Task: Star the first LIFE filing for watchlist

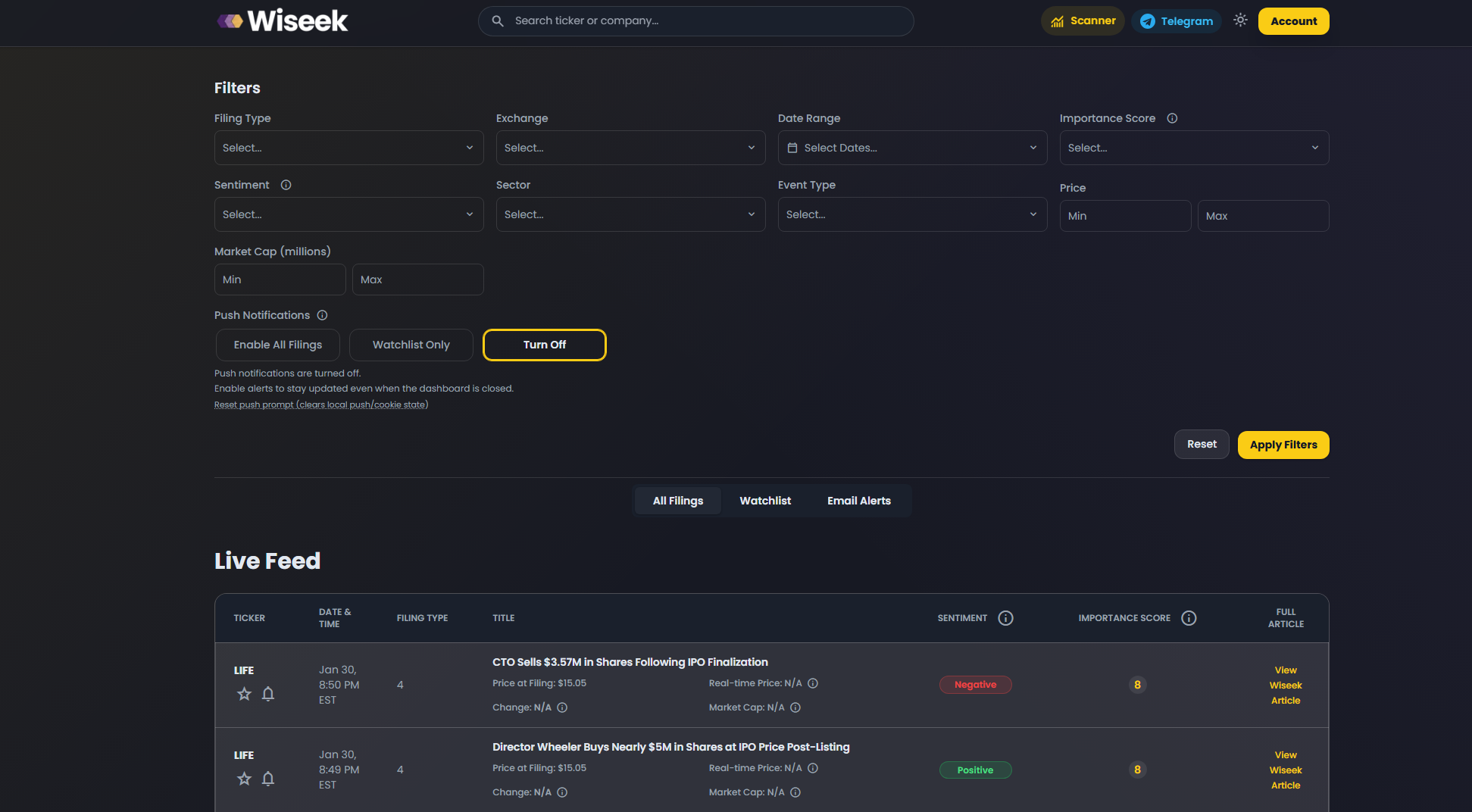Action: click(x=244, y=694)
